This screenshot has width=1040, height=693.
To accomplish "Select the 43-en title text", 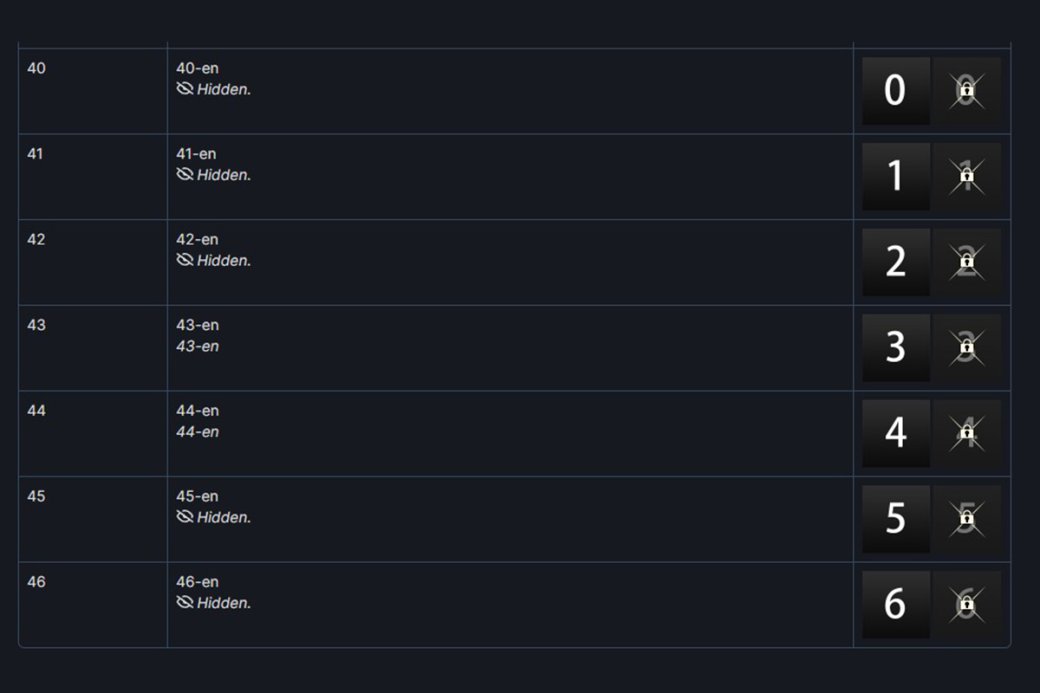I will (197, 325).
